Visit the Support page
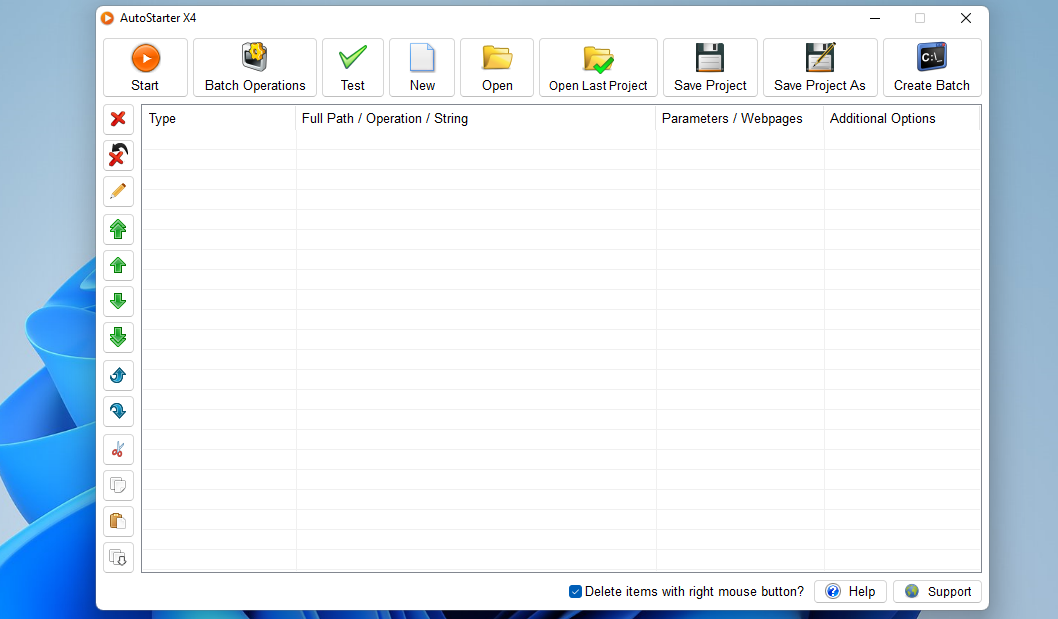Screen dimensions: 1058x619 coord(937,591)
